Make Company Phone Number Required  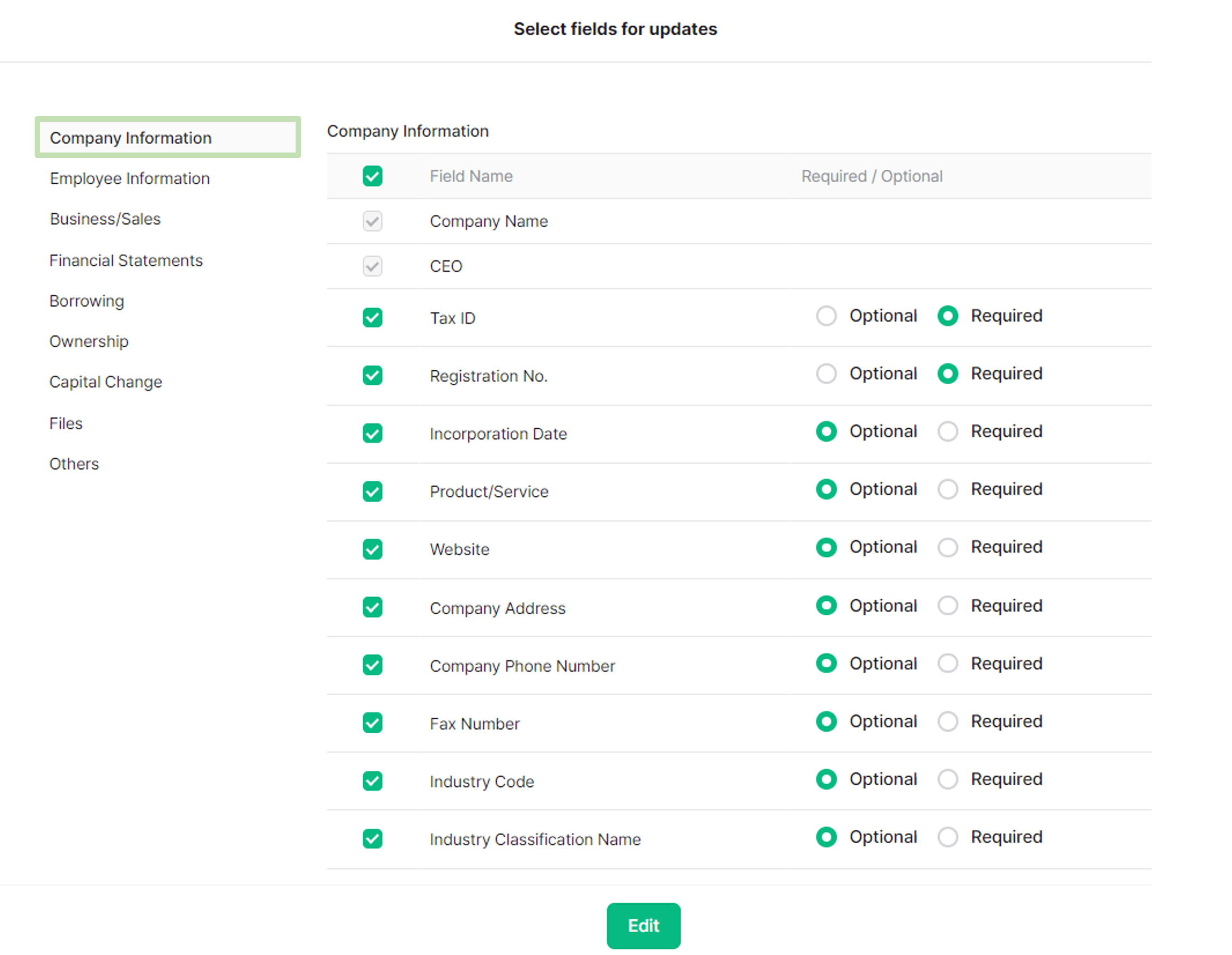coord(948,663)
